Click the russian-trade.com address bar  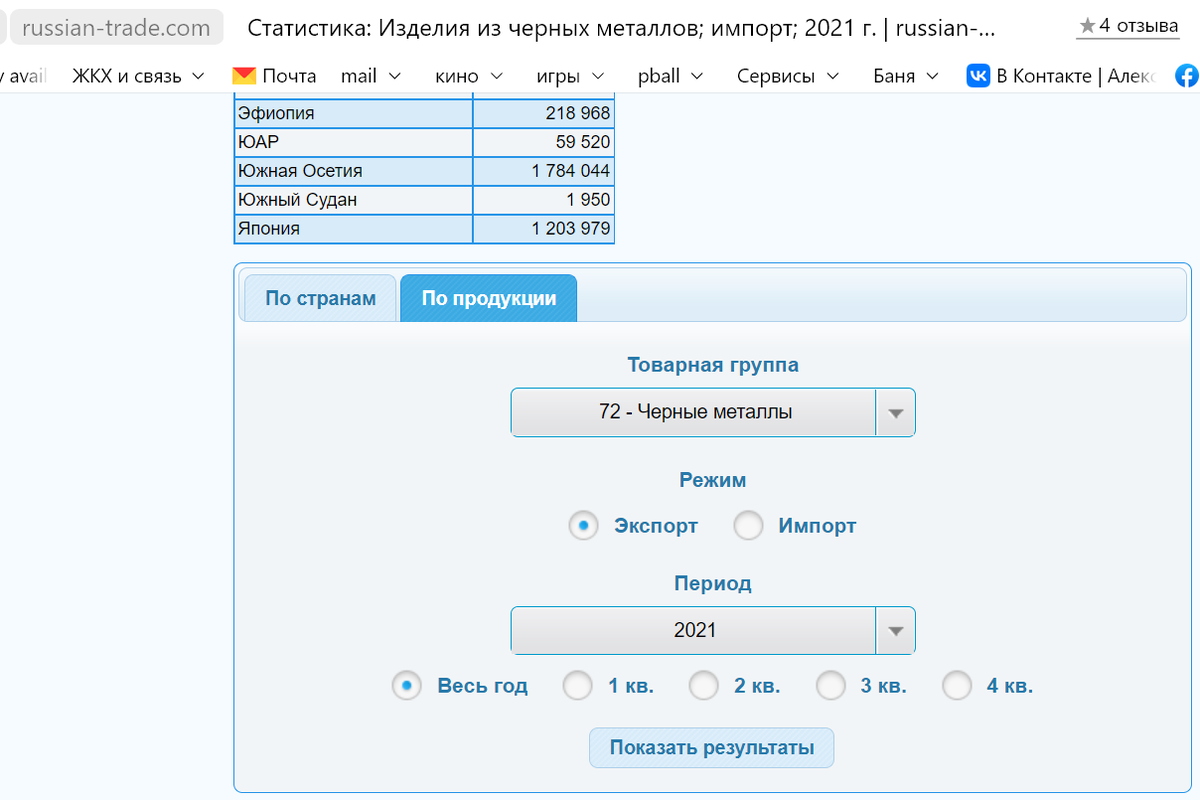coord(115,27)
